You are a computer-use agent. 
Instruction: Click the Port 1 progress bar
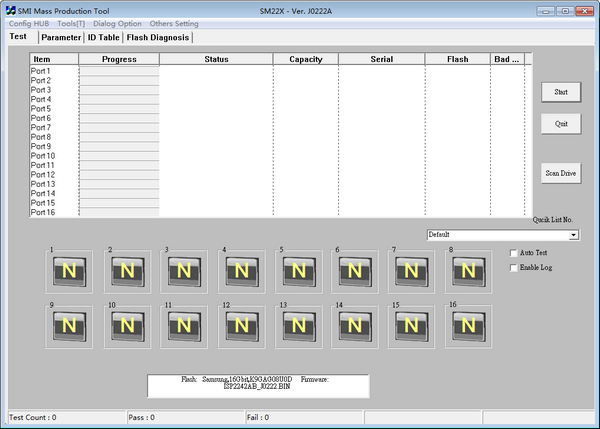pyautogui.click(x=119, y=71)
